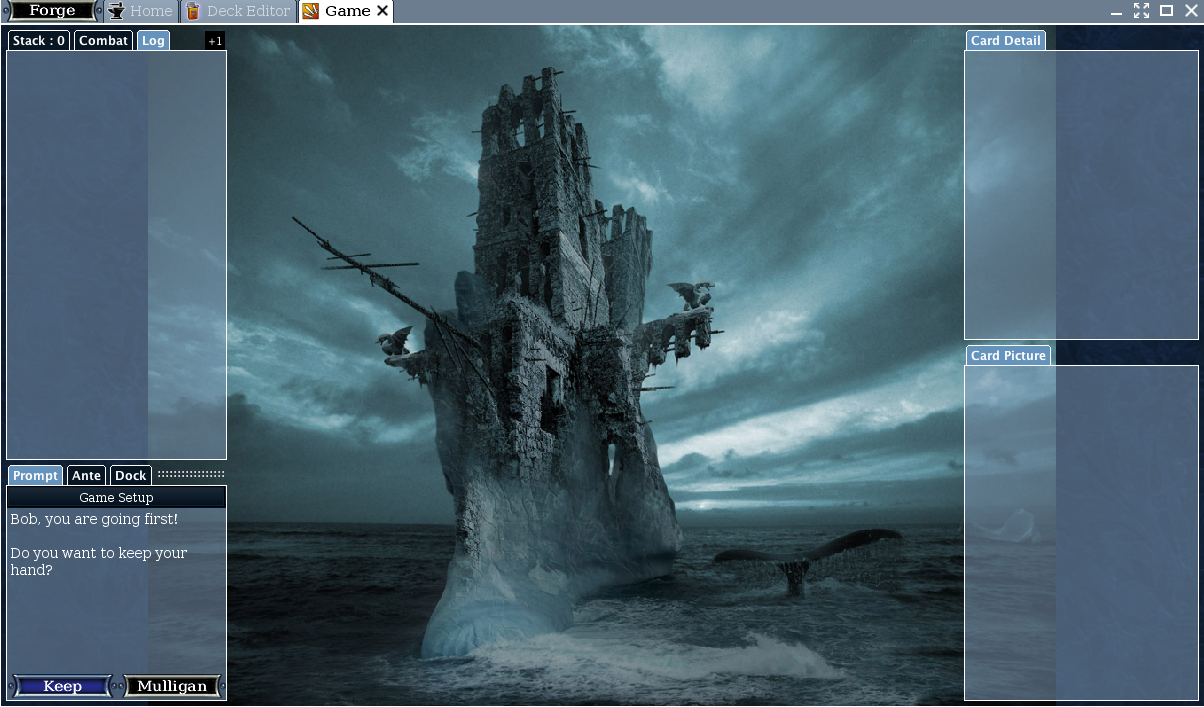Take a Mulligan
This screenshot has height=707, width=1204.
click(x=172, y=686)
